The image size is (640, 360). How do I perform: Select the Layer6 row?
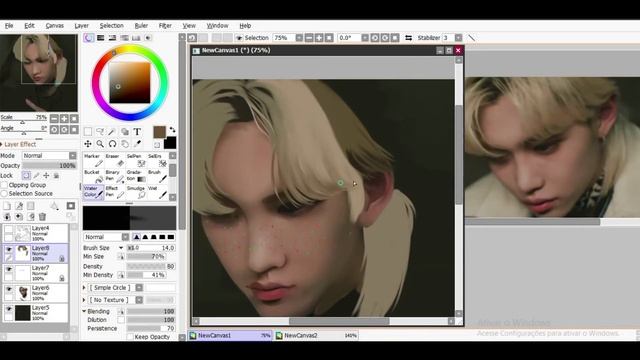(x=36, y=293)
